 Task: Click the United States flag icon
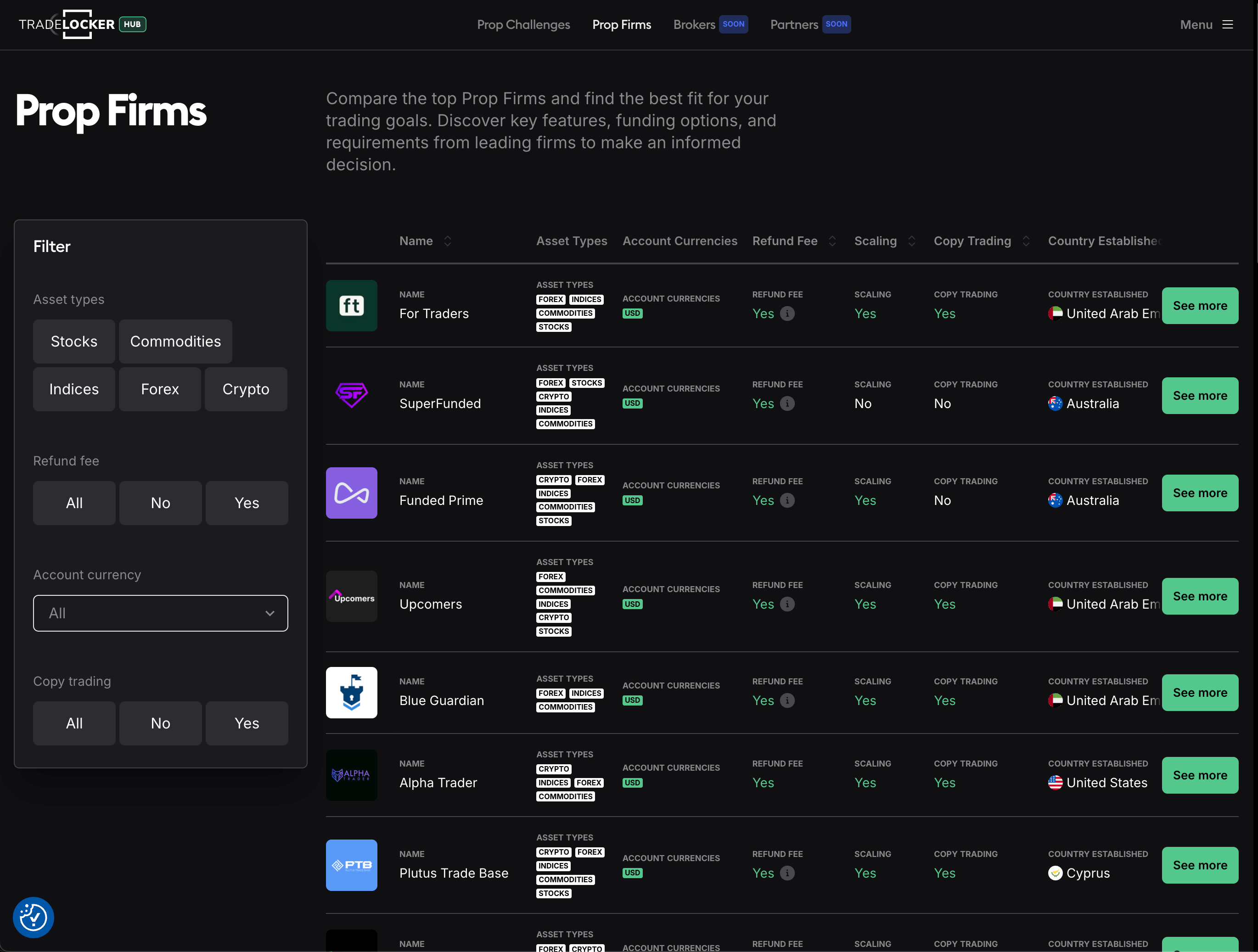1055,783
